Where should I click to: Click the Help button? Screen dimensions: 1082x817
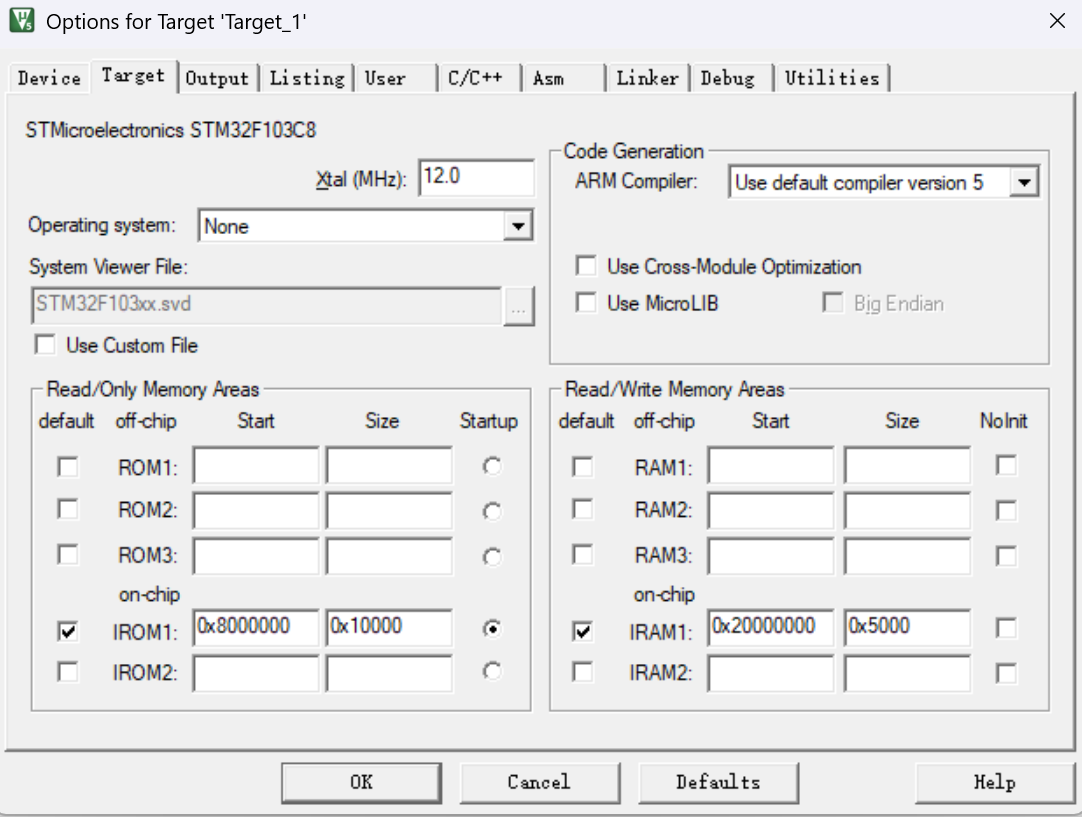pyautogui.click(x=994, y=782)
